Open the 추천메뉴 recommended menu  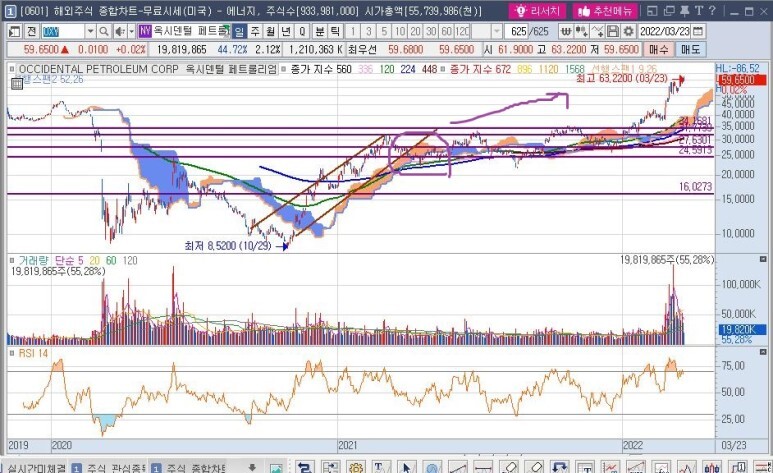click(x=605, y=10)
